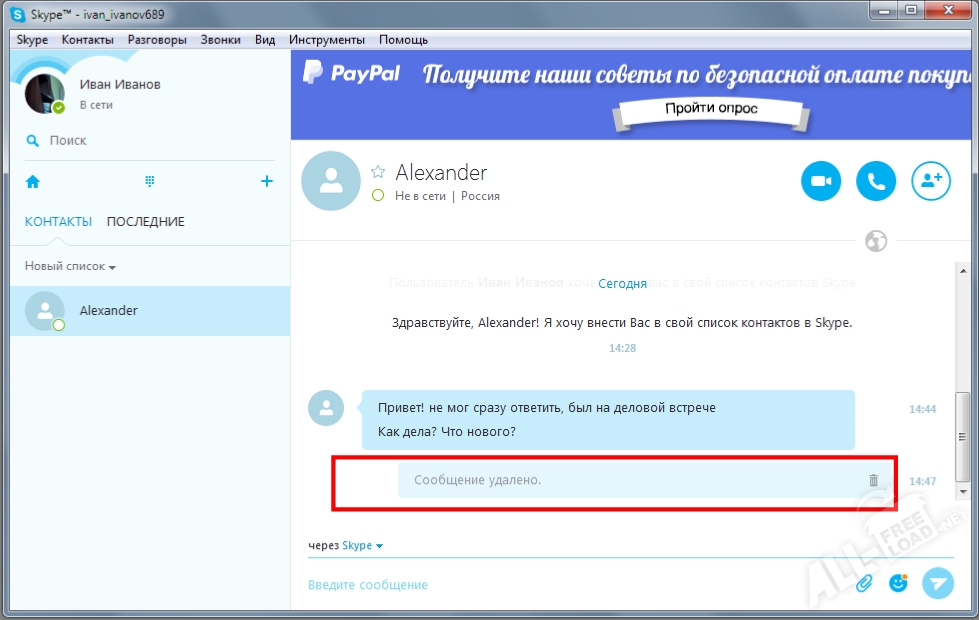Switch to the ПОСЛЕДНИЕ tab
This screenshot has height=620, width=979.
144,221
